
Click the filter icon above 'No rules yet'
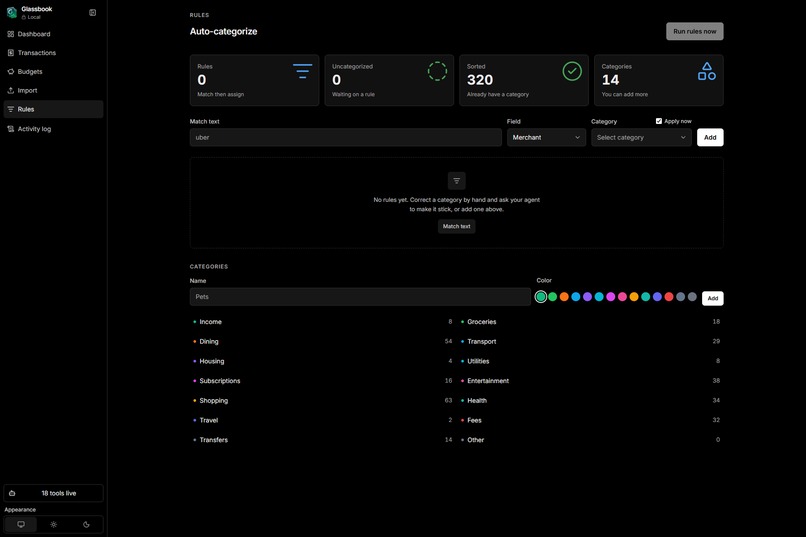point(456,181)
